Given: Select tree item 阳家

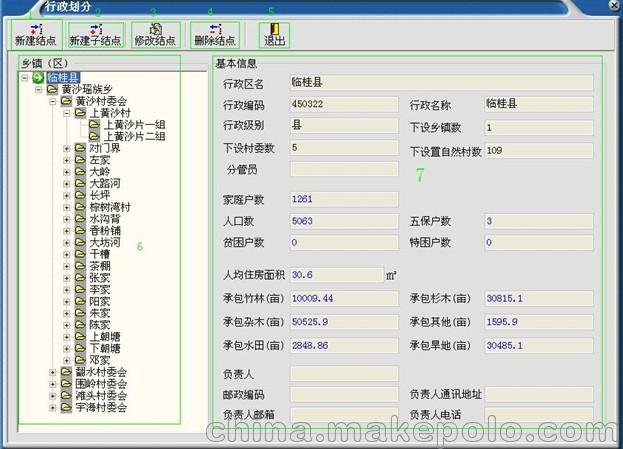Looking at the screenshot, I should [x=100, y=301].
